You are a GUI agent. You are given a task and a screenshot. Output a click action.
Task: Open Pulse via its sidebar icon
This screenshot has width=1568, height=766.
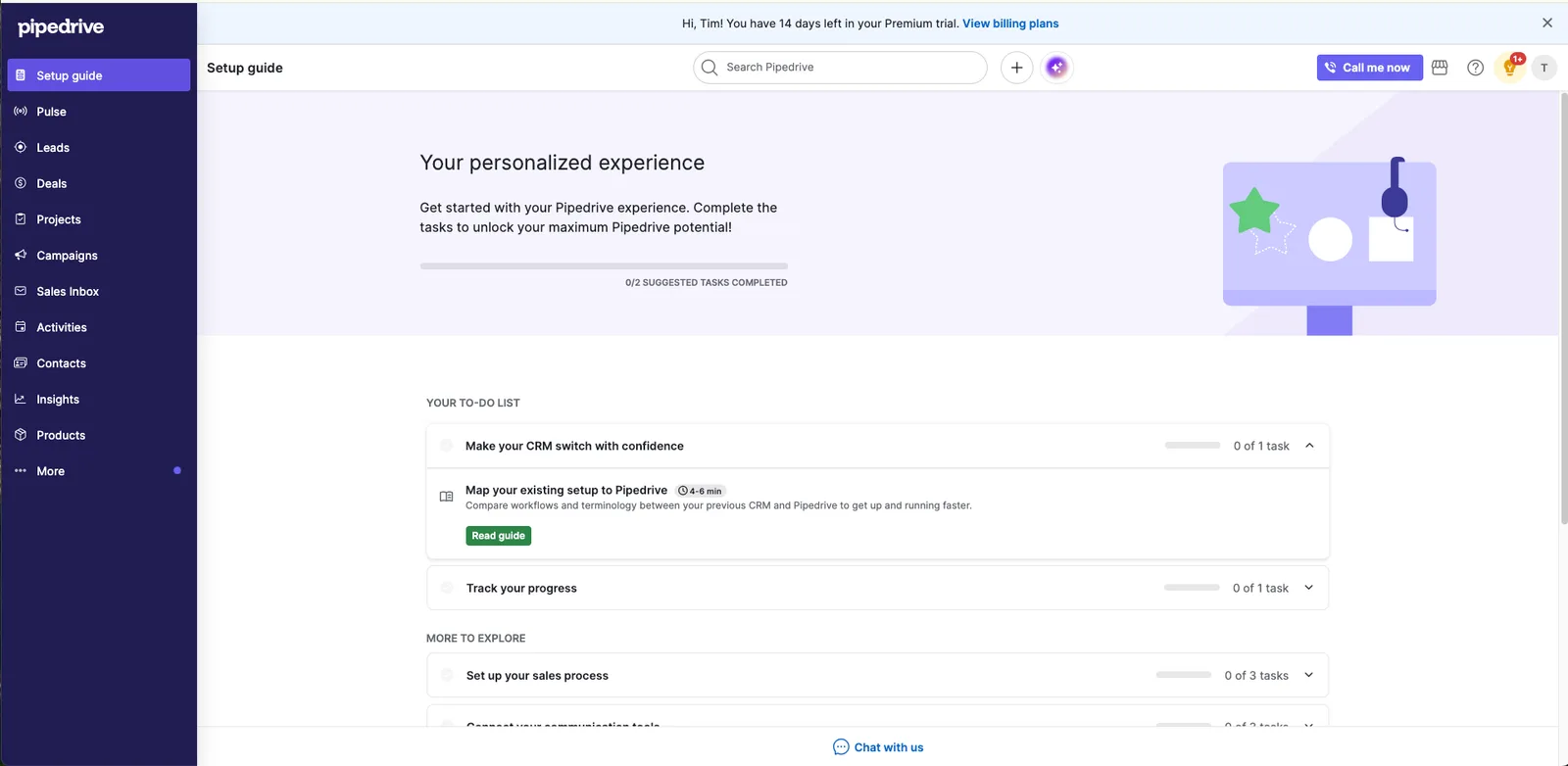coord(21,112)
